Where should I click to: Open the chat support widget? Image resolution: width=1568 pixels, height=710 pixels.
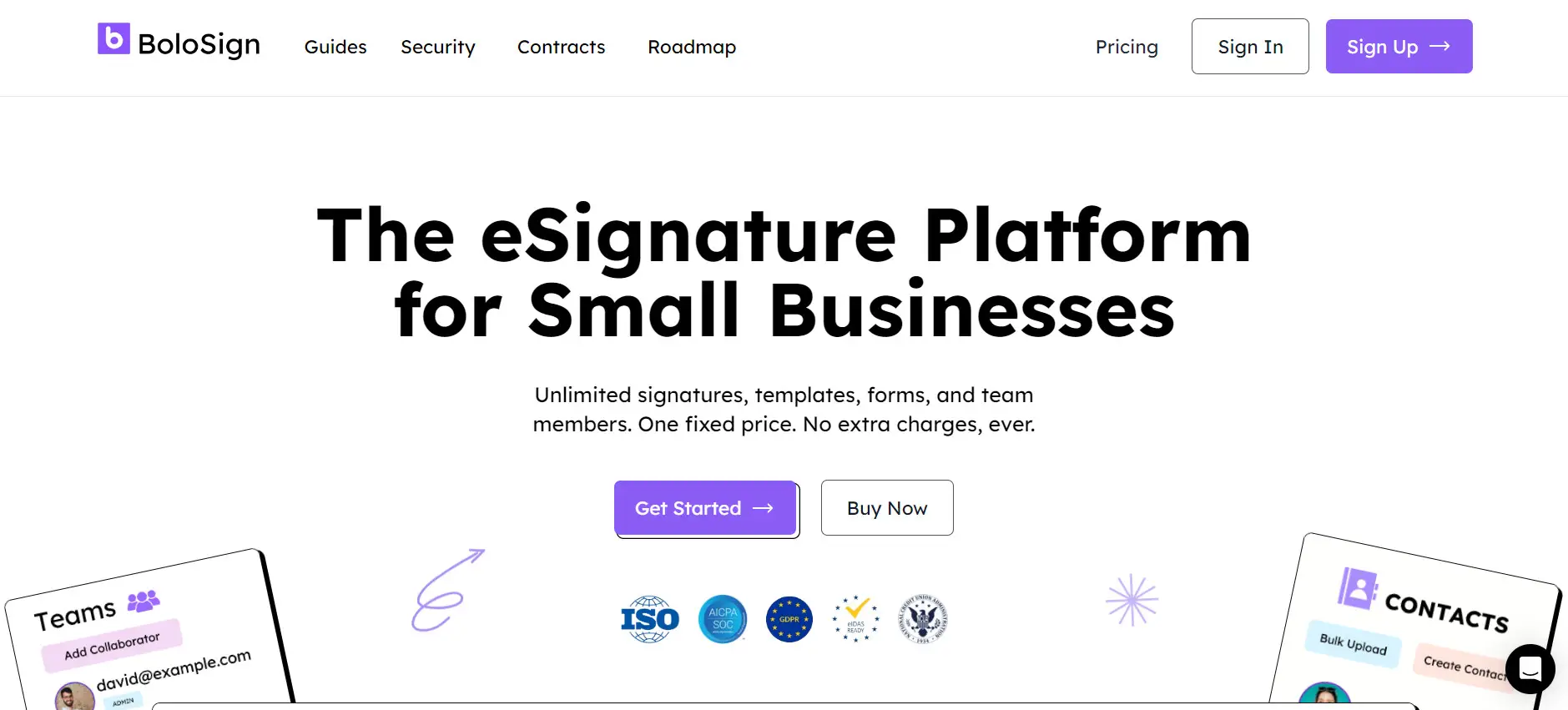[1530, 669]
